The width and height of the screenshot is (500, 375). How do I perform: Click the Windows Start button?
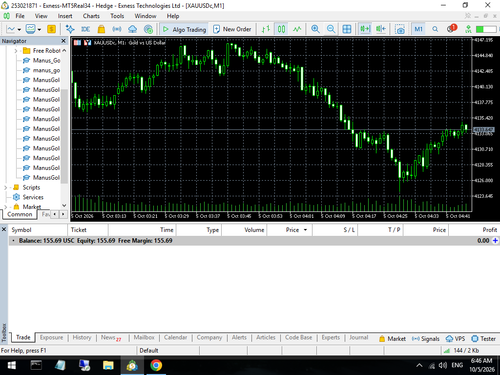(x=12, y=365)
